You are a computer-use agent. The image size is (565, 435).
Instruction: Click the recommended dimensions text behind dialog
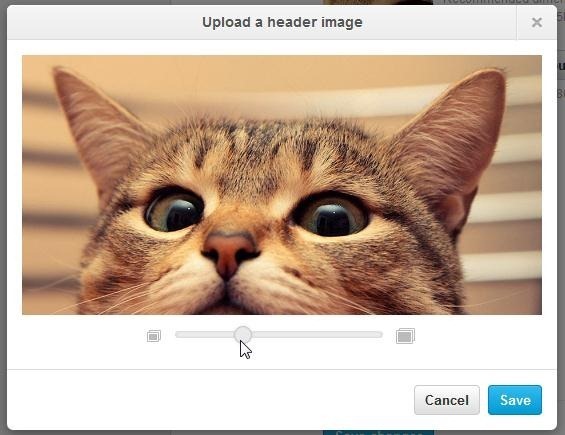point(501,2)
